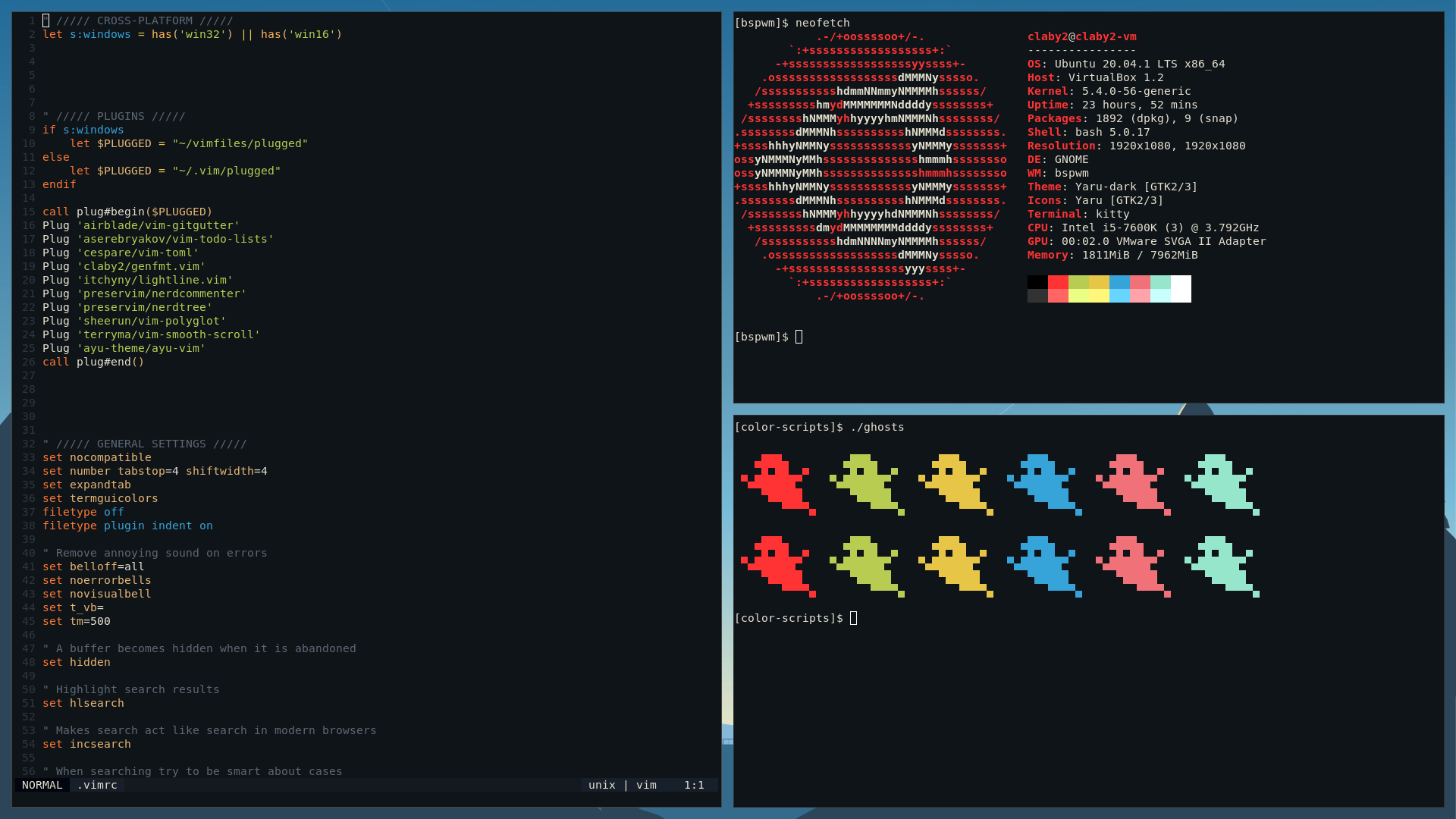
Task: Click the 'DE: GNOME' line
Action: [1058, 159]
